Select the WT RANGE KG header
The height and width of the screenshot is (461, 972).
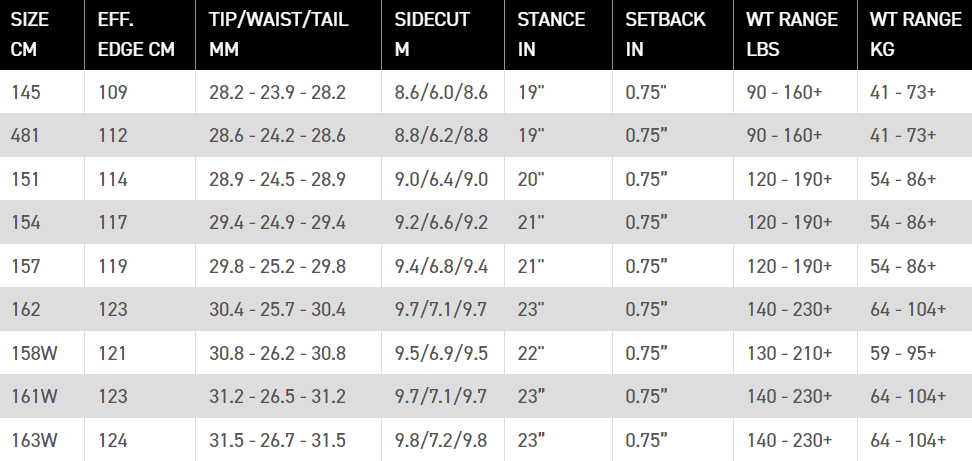(915, 35)
